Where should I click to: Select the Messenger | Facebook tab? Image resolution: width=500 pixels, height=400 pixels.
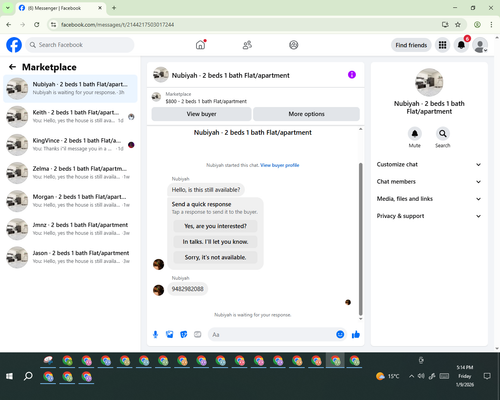(60, 8)
